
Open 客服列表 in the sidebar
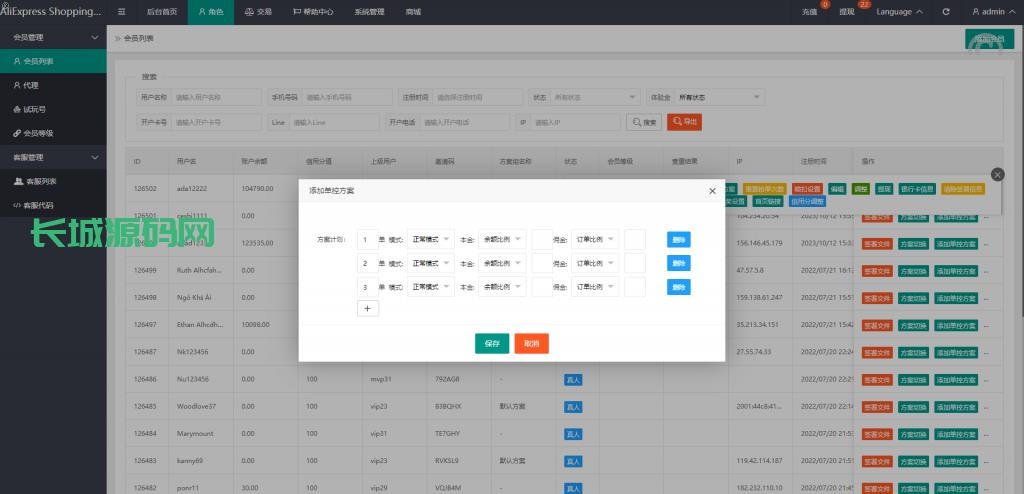[40, 181]
